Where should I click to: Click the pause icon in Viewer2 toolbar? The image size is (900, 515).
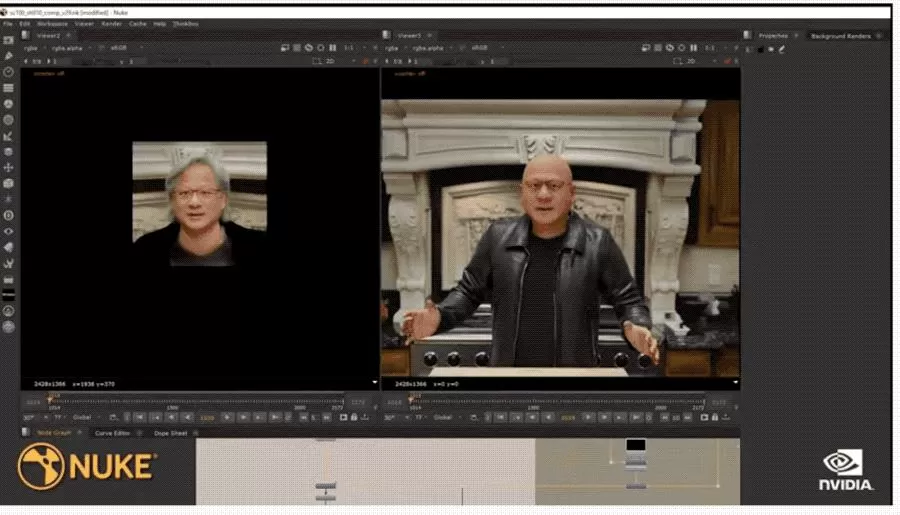pos(333,48)
